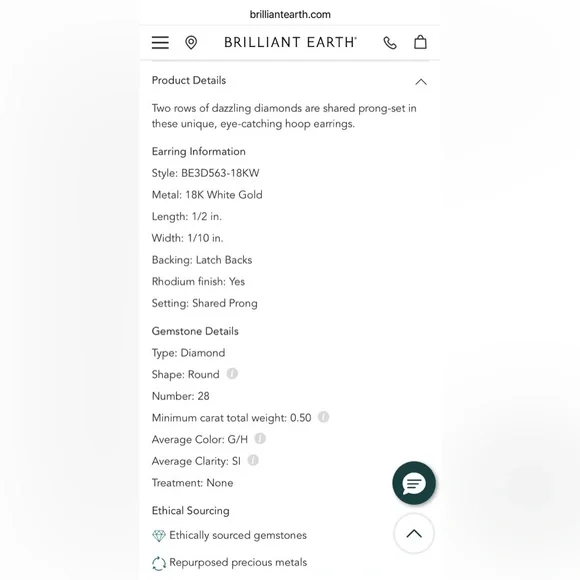The width and height of the screenshot is (580, 580).
Task: Tap the phone call icon
Action: [390, 43]
